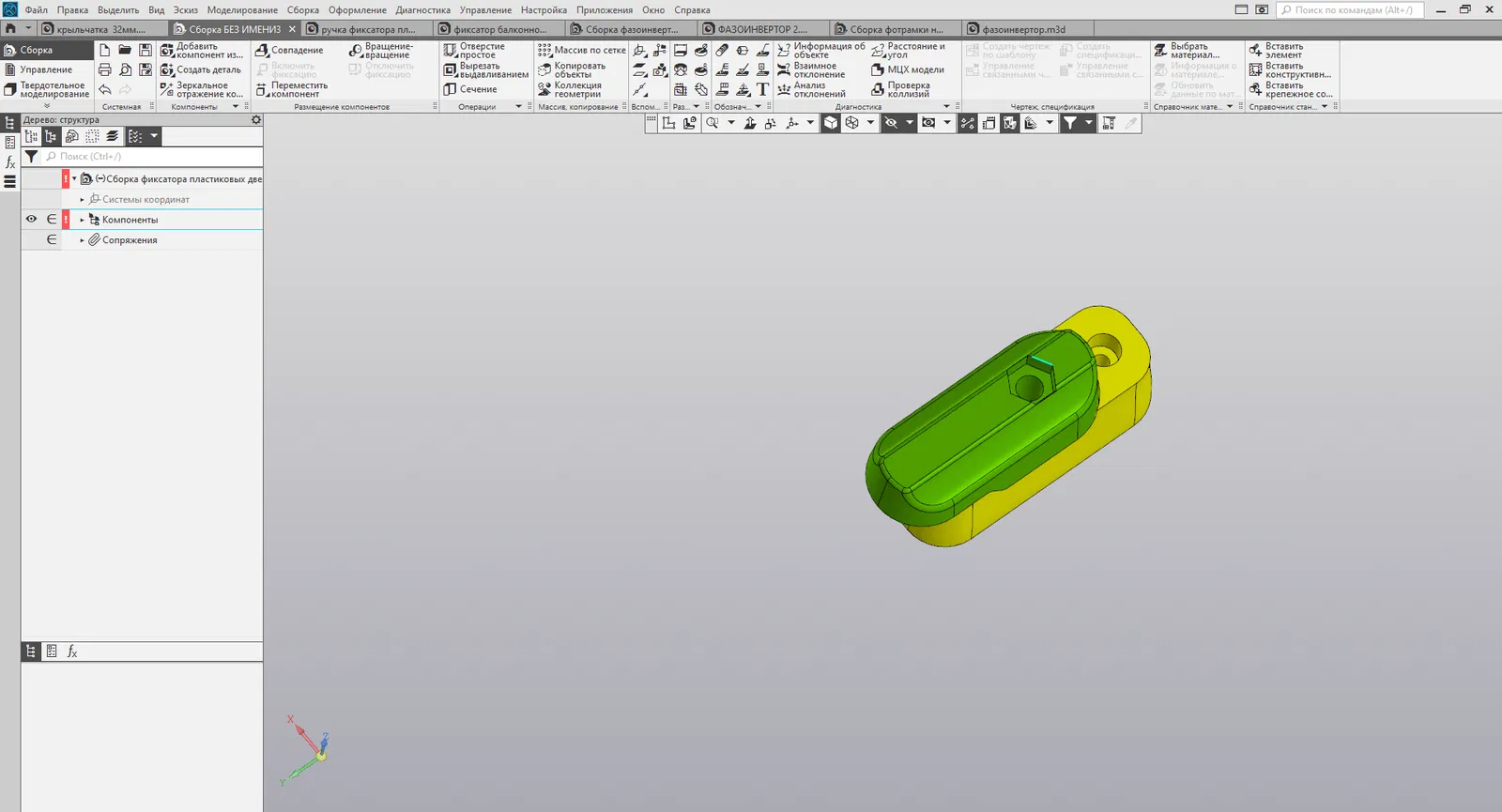Open tree settings gear icon
This screenshot has width=1502, height=812.
(256, 120)
